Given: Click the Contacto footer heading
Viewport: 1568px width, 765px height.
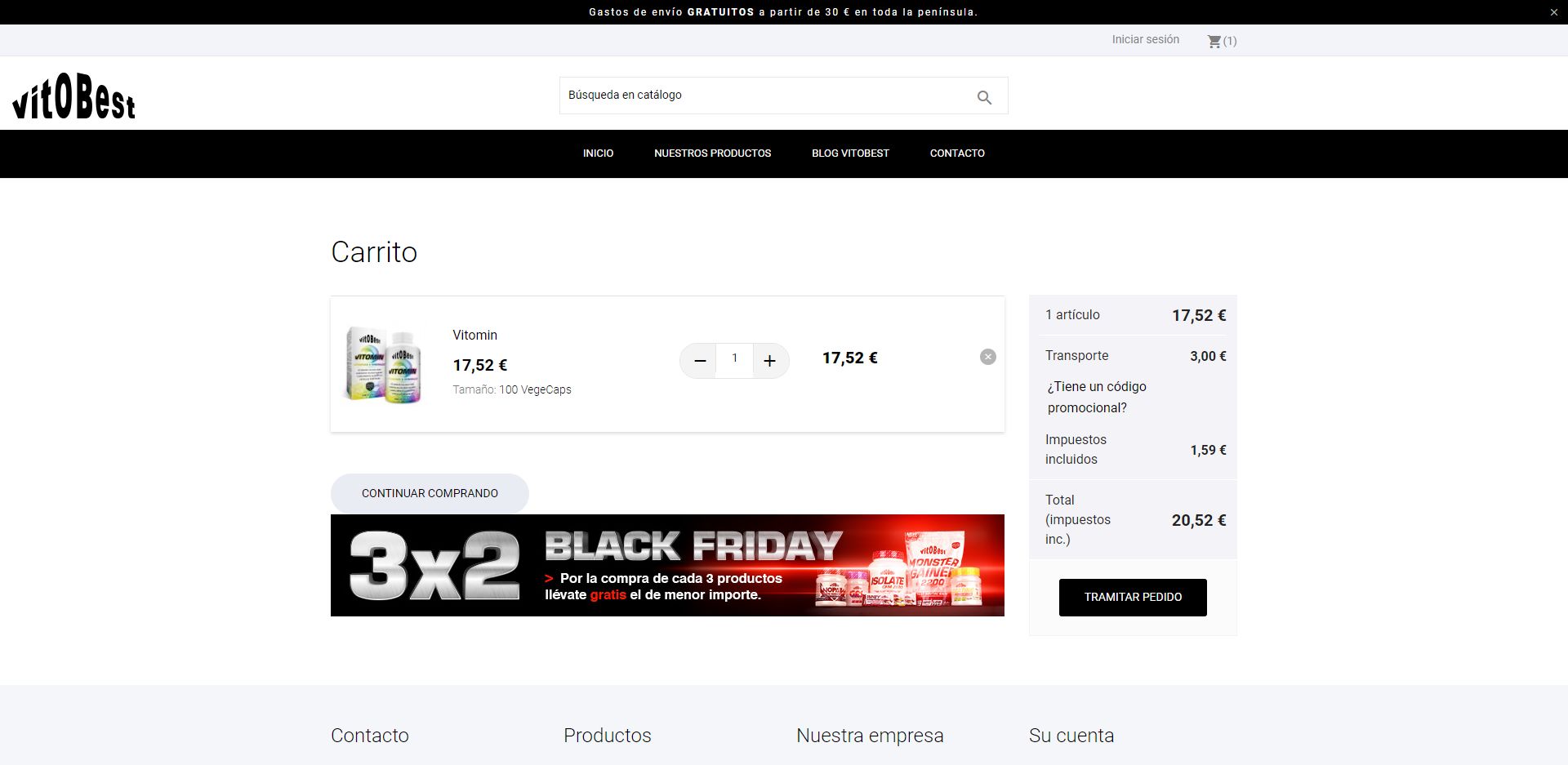Looking at the screenshot, I should [x=370, y=736].
